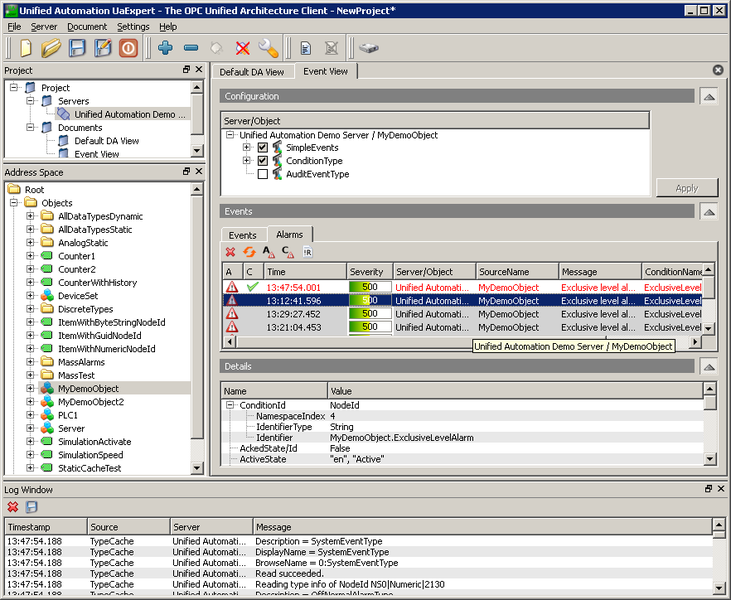
Task: Uncheck the ConditionType checkbox
Action: [262, 161]
